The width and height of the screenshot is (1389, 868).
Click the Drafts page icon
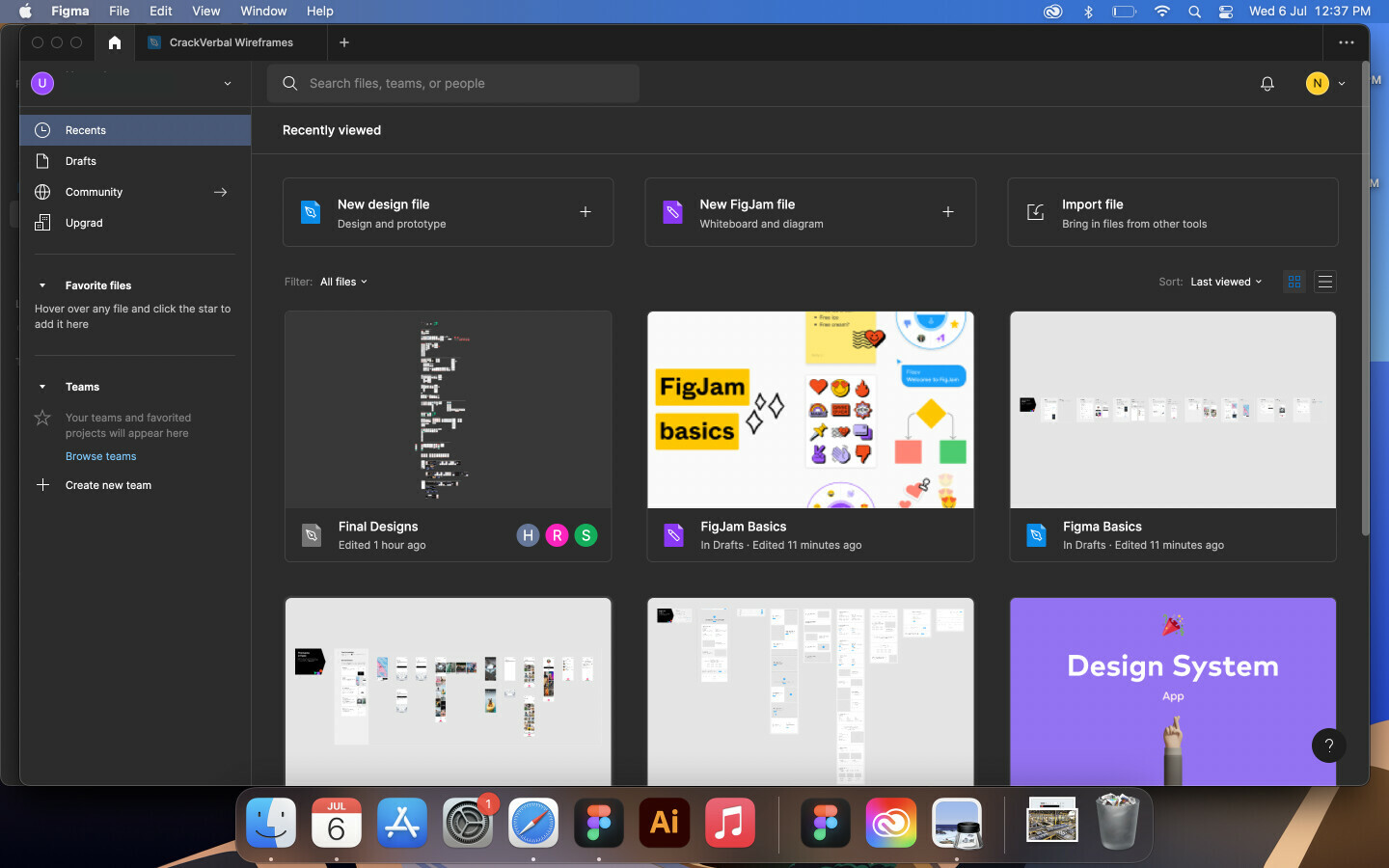tap(42, 161)
